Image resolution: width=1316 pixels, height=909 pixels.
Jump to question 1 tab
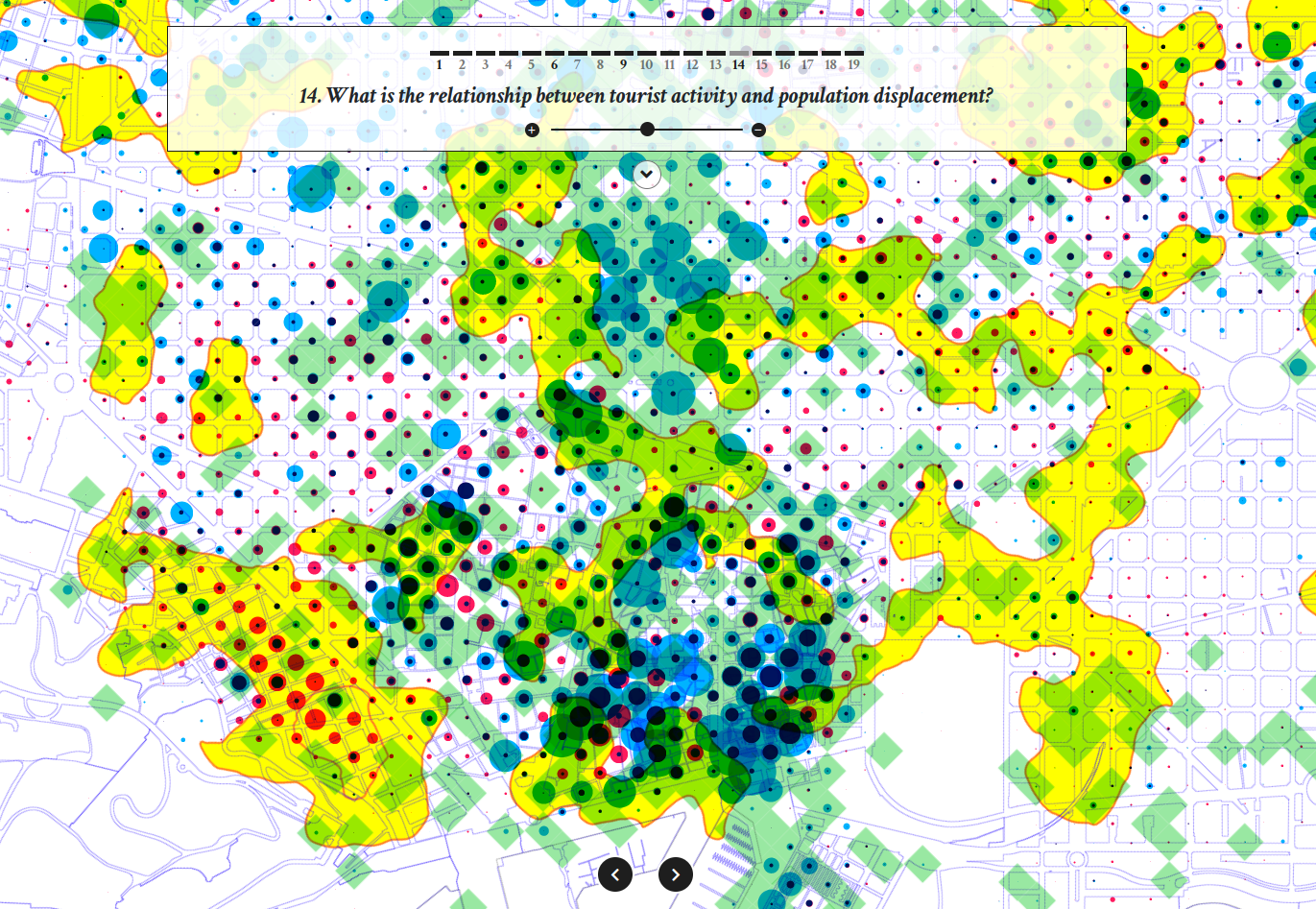coord(439,62)
